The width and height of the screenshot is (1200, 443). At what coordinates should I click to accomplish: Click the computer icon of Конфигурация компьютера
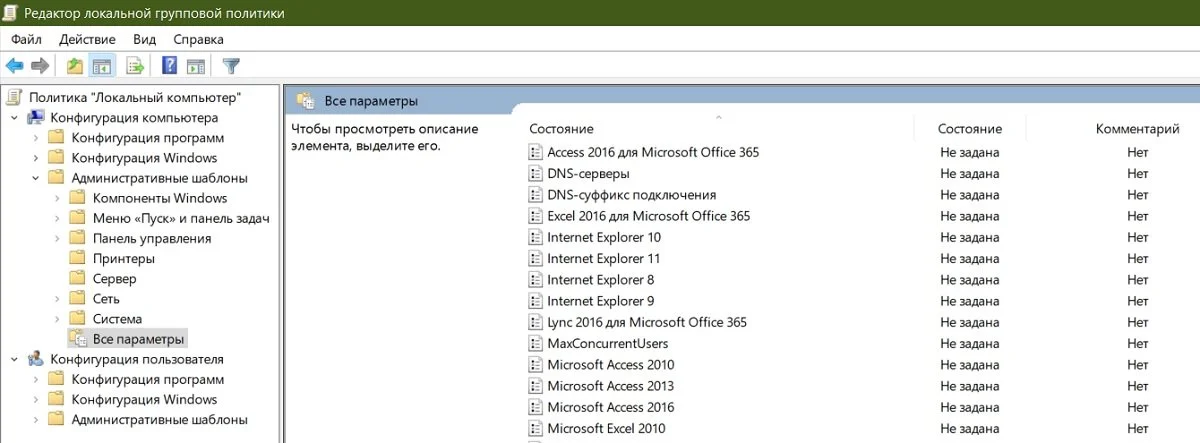click(x=35, y=117)
